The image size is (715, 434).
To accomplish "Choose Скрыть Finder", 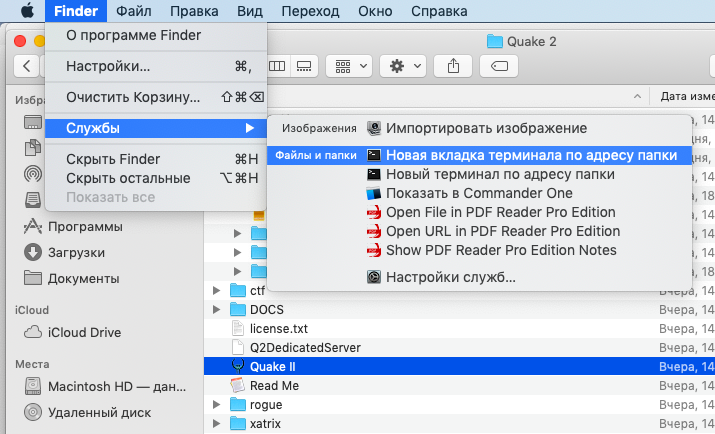I will pos(155,159).
